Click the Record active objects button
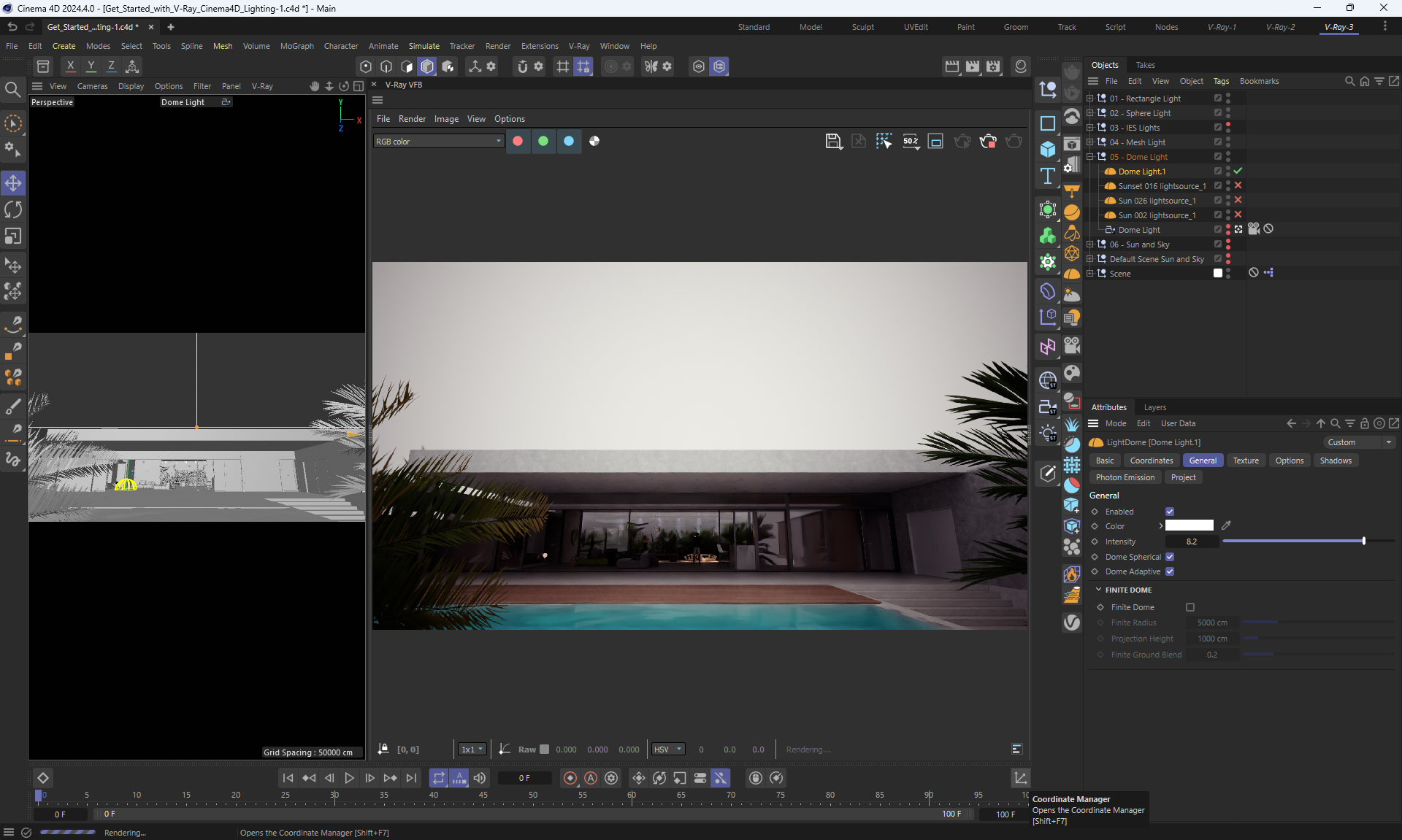 click(x=570, y=778)
